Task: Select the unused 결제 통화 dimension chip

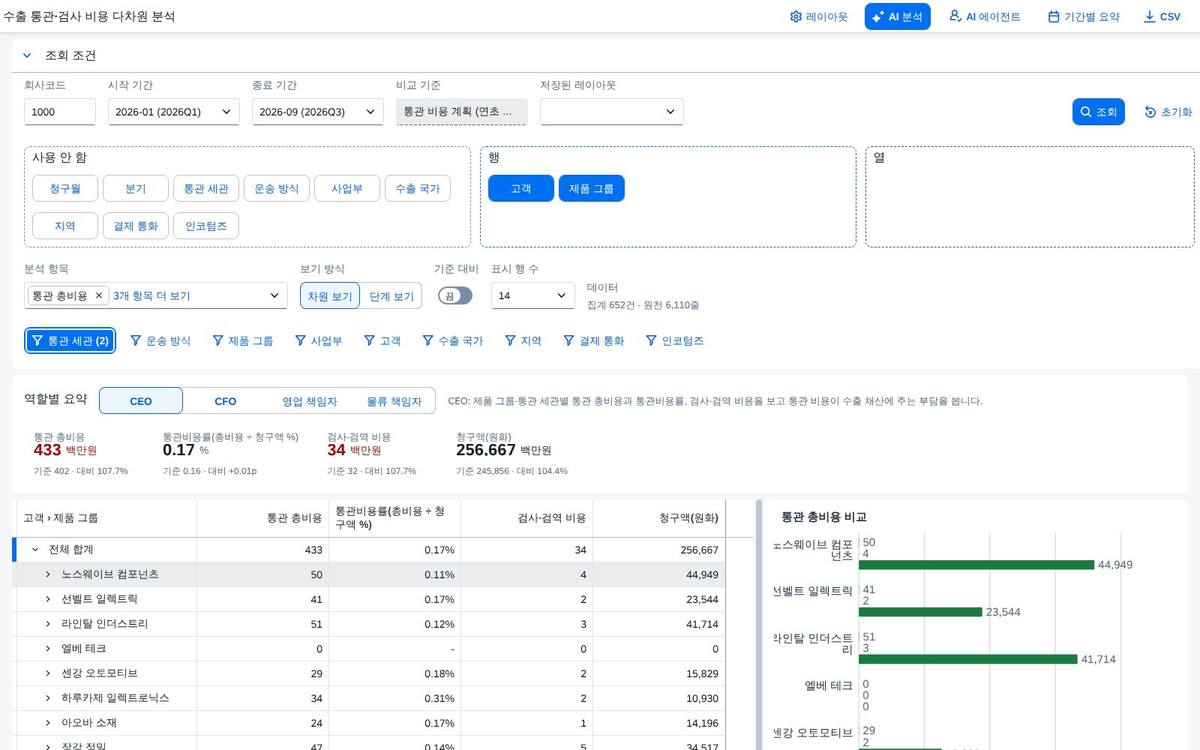Action: (135, 226)
